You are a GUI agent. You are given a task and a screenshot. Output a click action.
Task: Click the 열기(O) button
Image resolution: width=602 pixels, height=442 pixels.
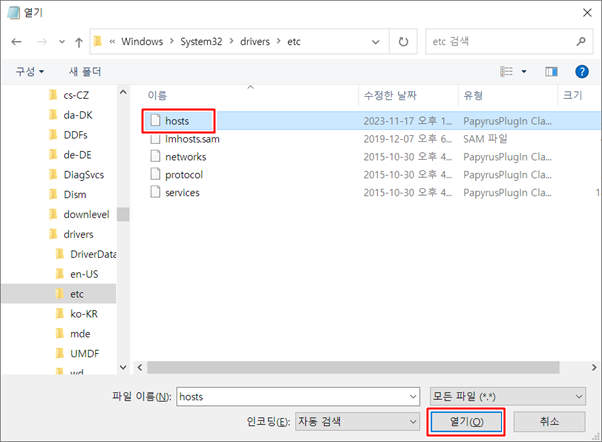[466, 422]
